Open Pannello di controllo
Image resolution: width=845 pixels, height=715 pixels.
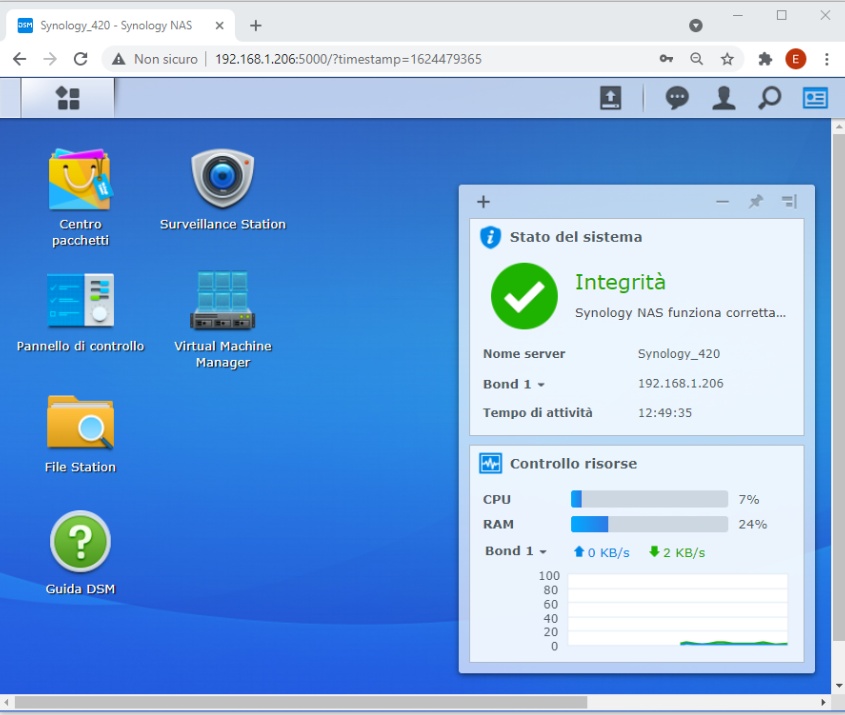pos(80,301)
